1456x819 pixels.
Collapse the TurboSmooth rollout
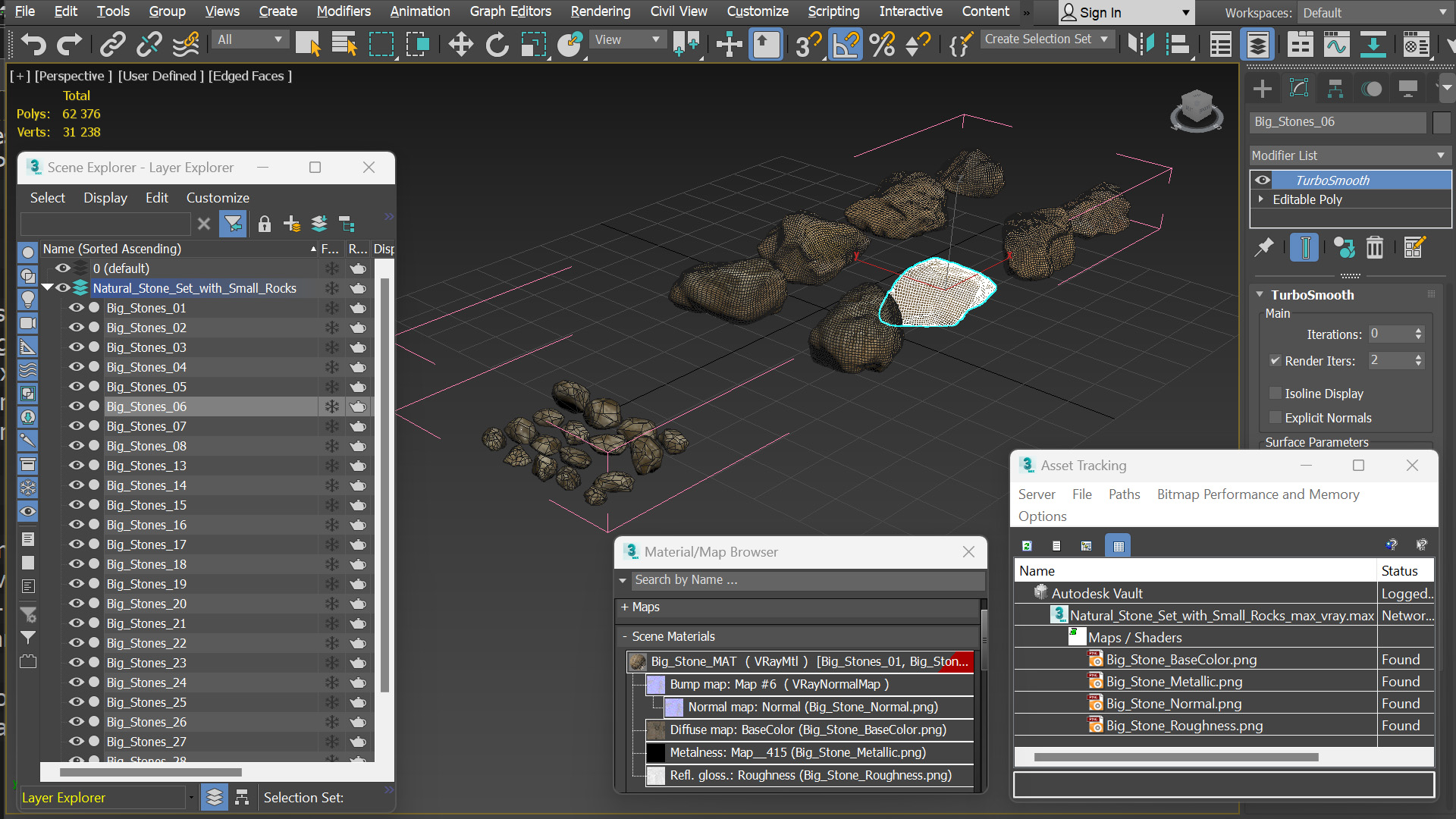click(x=1260, y=295)
